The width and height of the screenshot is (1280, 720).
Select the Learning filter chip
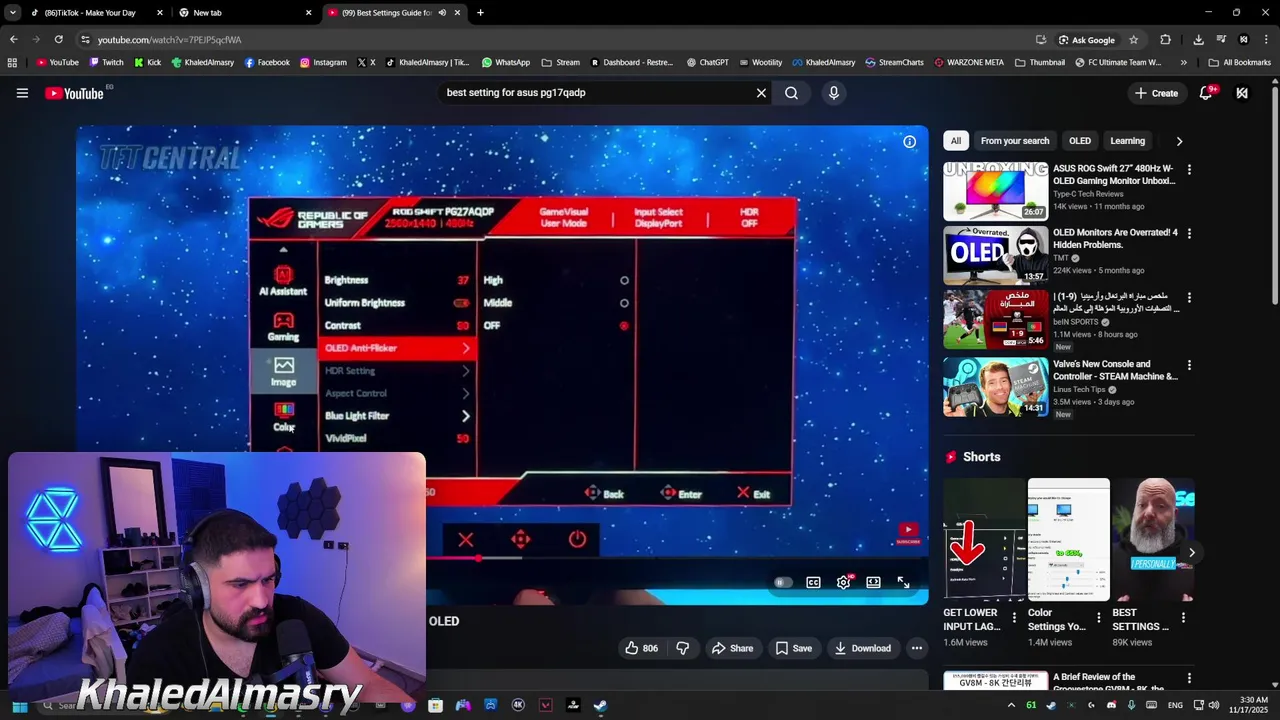click(1127, 141)
